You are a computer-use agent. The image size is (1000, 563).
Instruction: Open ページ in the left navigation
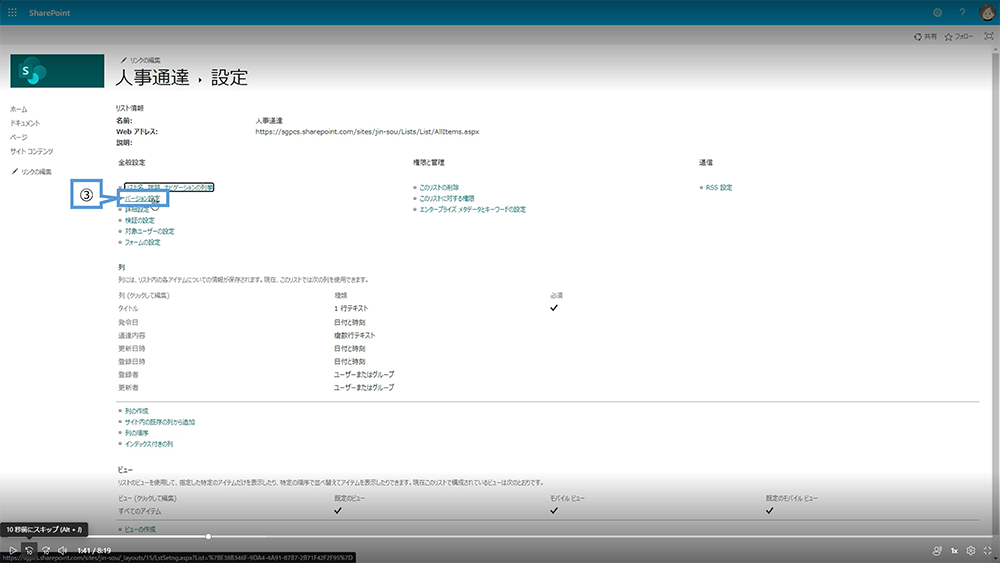click(18, 137)
